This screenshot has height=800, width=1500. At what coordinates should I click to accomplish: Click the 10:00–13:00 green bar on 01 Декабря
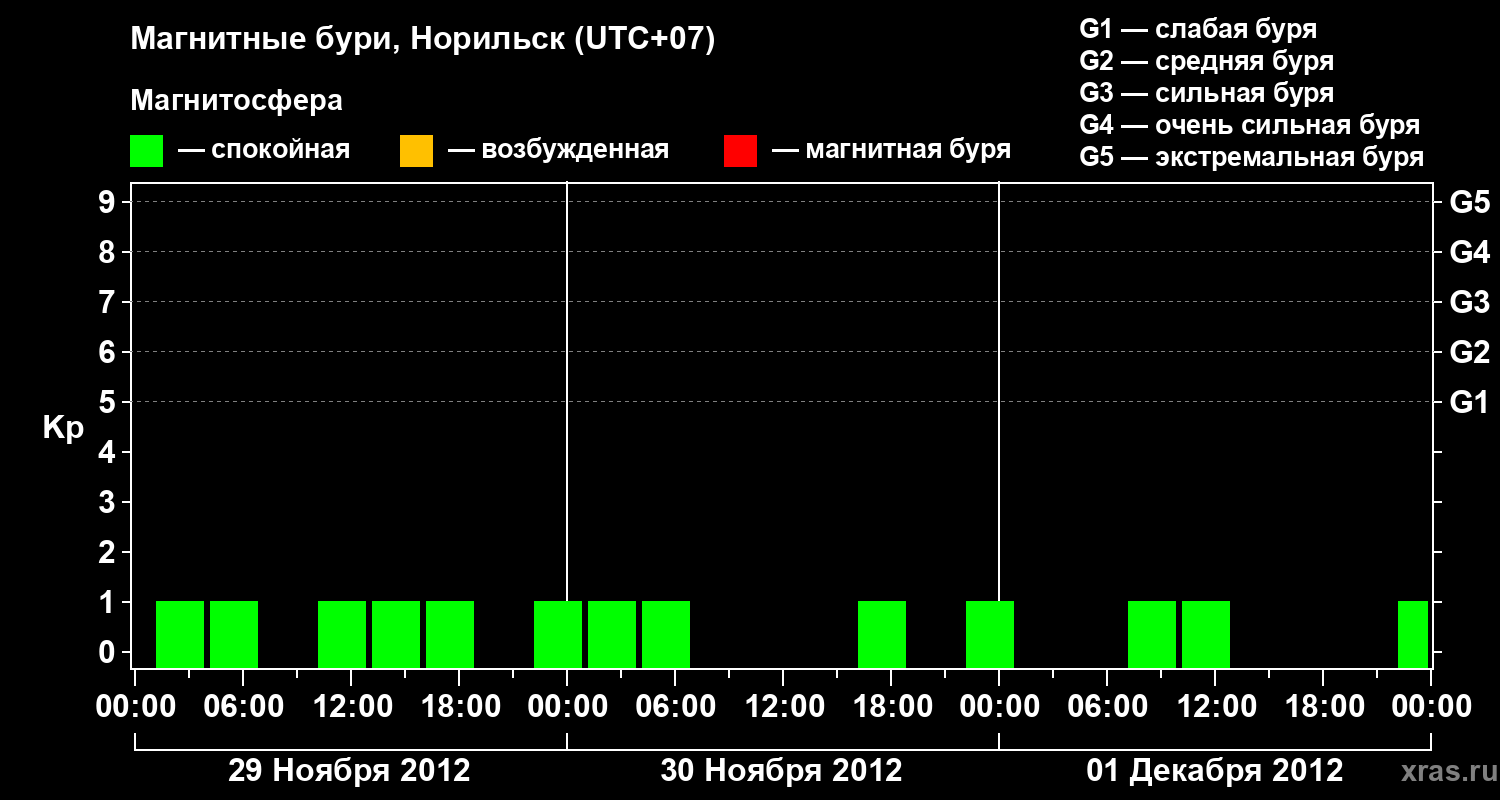pyautogui.click(x=1206, y=634)
